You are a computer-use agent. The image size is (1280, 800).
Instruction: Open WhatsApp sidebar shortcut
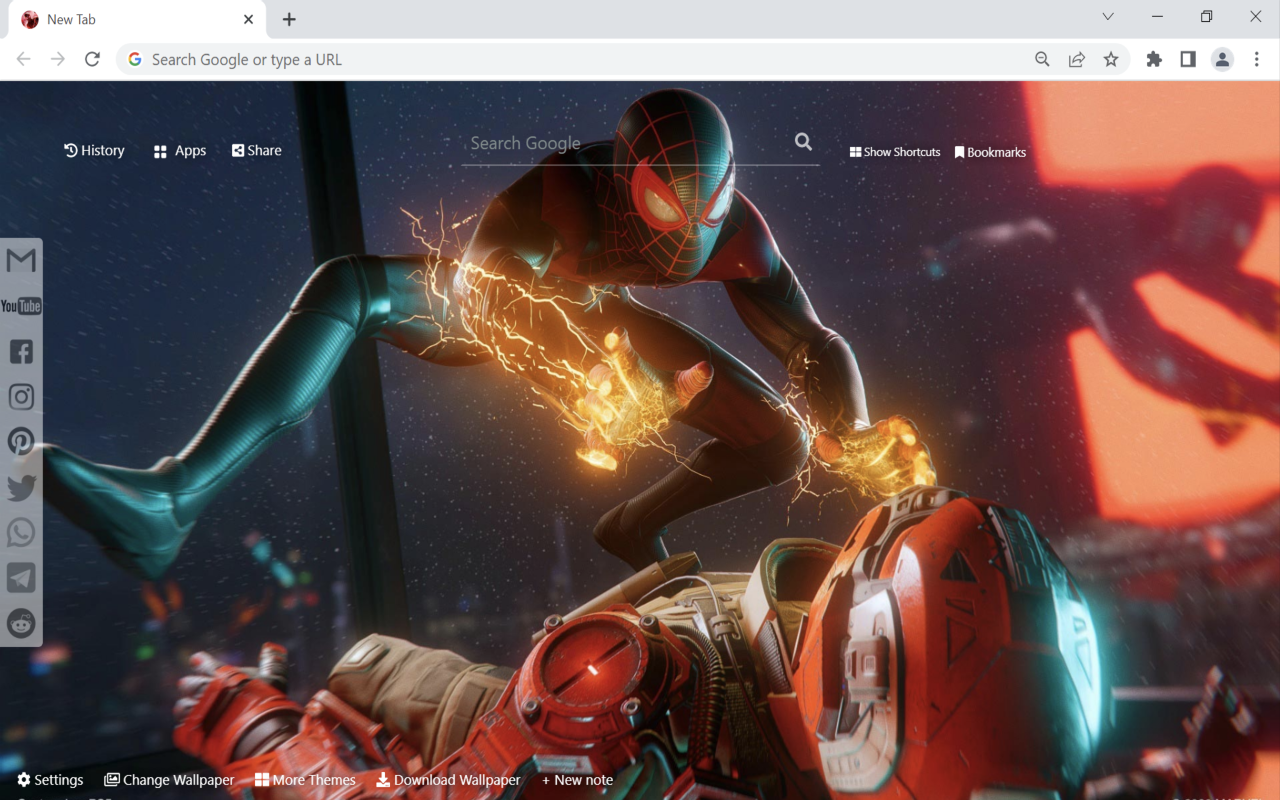tap(21, 533)
